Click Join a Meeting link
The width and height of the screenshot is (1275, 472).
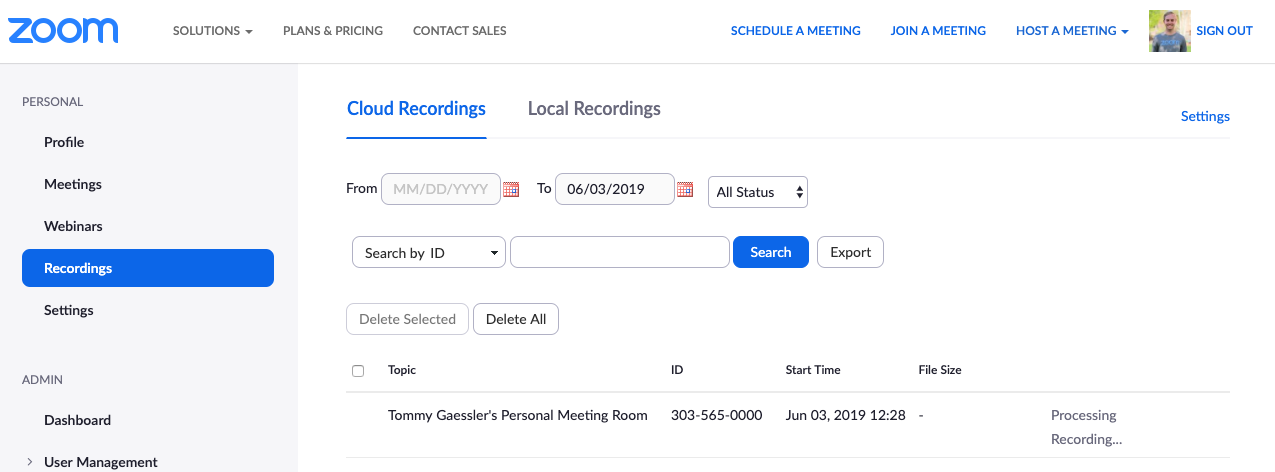click(938, 31)
